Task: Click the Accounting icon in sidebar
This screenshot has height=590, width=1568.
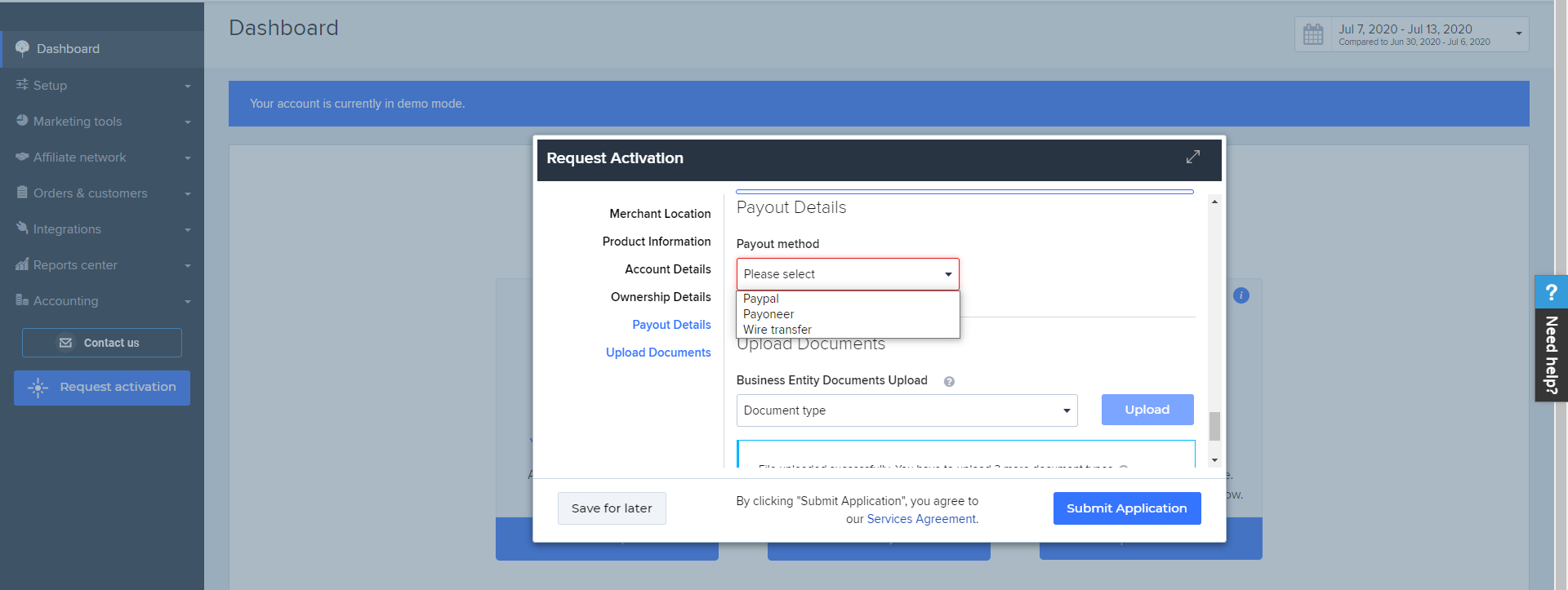Action: tap(22, 300)
